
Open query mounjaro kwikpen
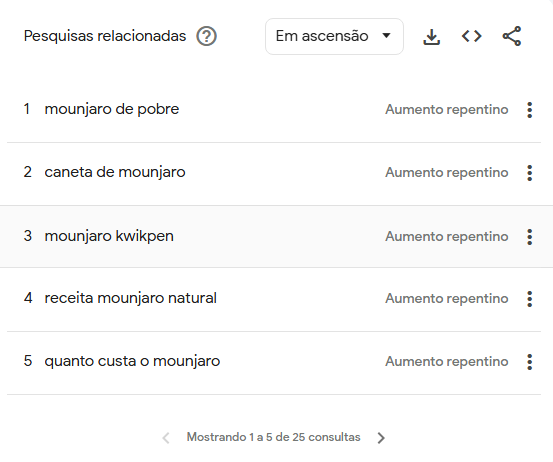click(109, 236)
